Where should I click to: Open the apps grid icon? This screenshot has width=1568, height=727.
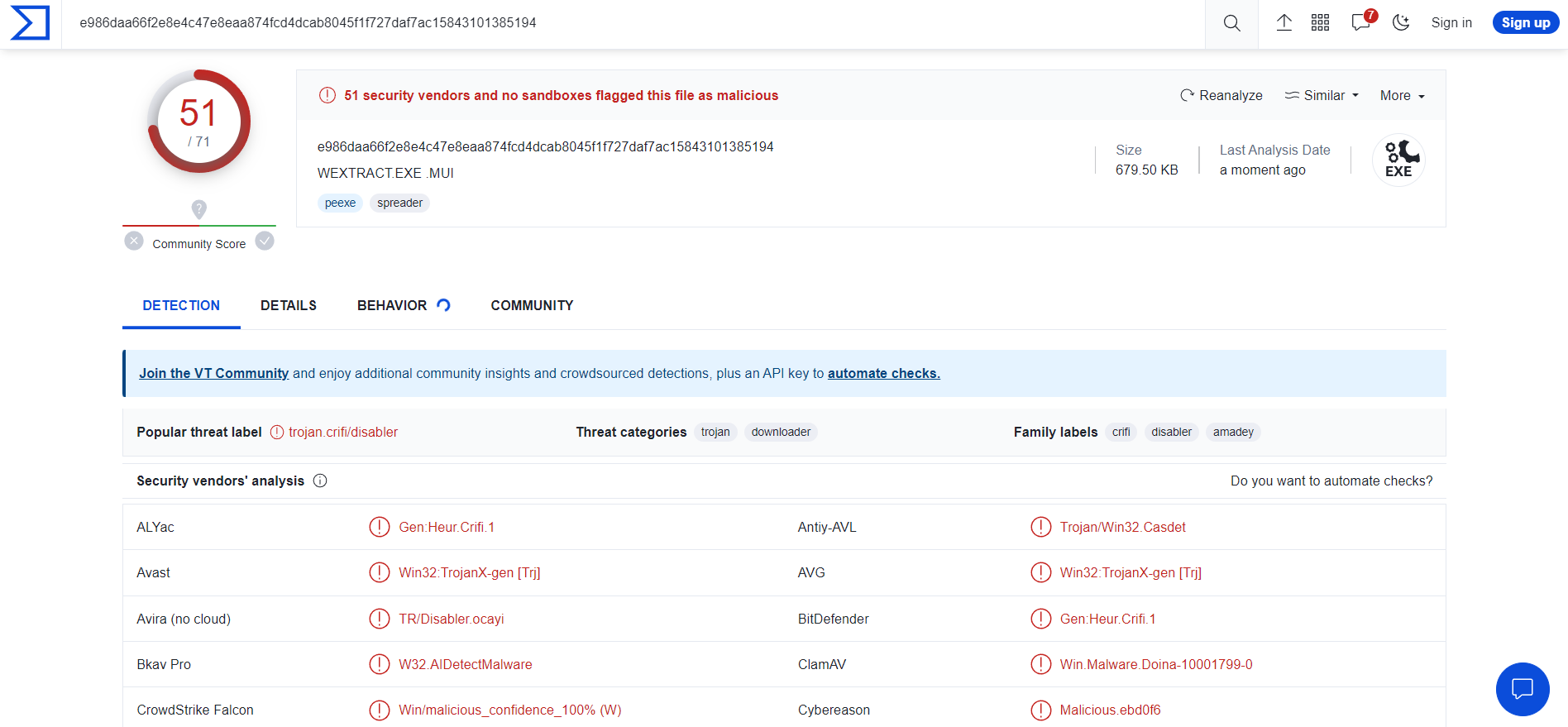click(x=1320, y=23)
